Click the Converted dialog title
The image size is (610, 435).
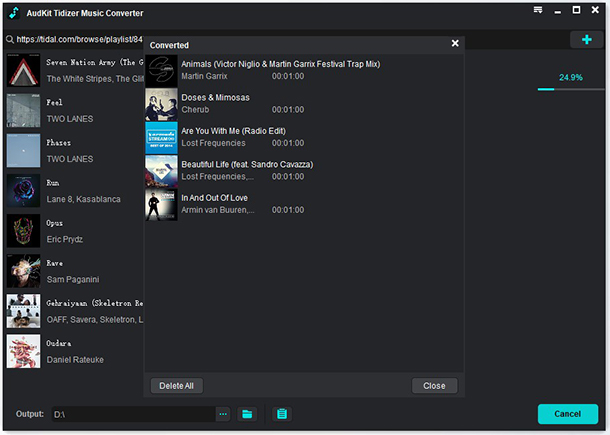[x=169, y=45]
